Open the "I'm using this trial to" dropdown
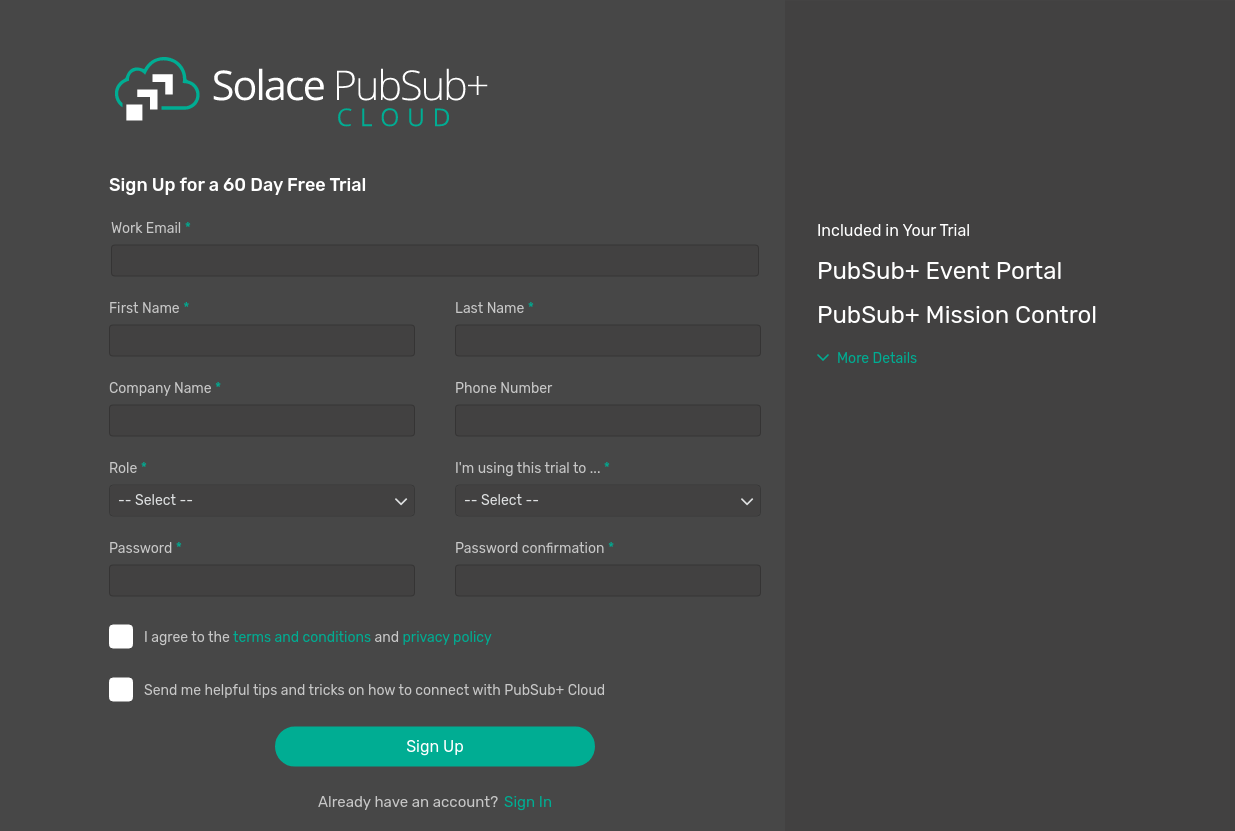The height and width of the screenshot is (831, 1235). tap(607, 500)
